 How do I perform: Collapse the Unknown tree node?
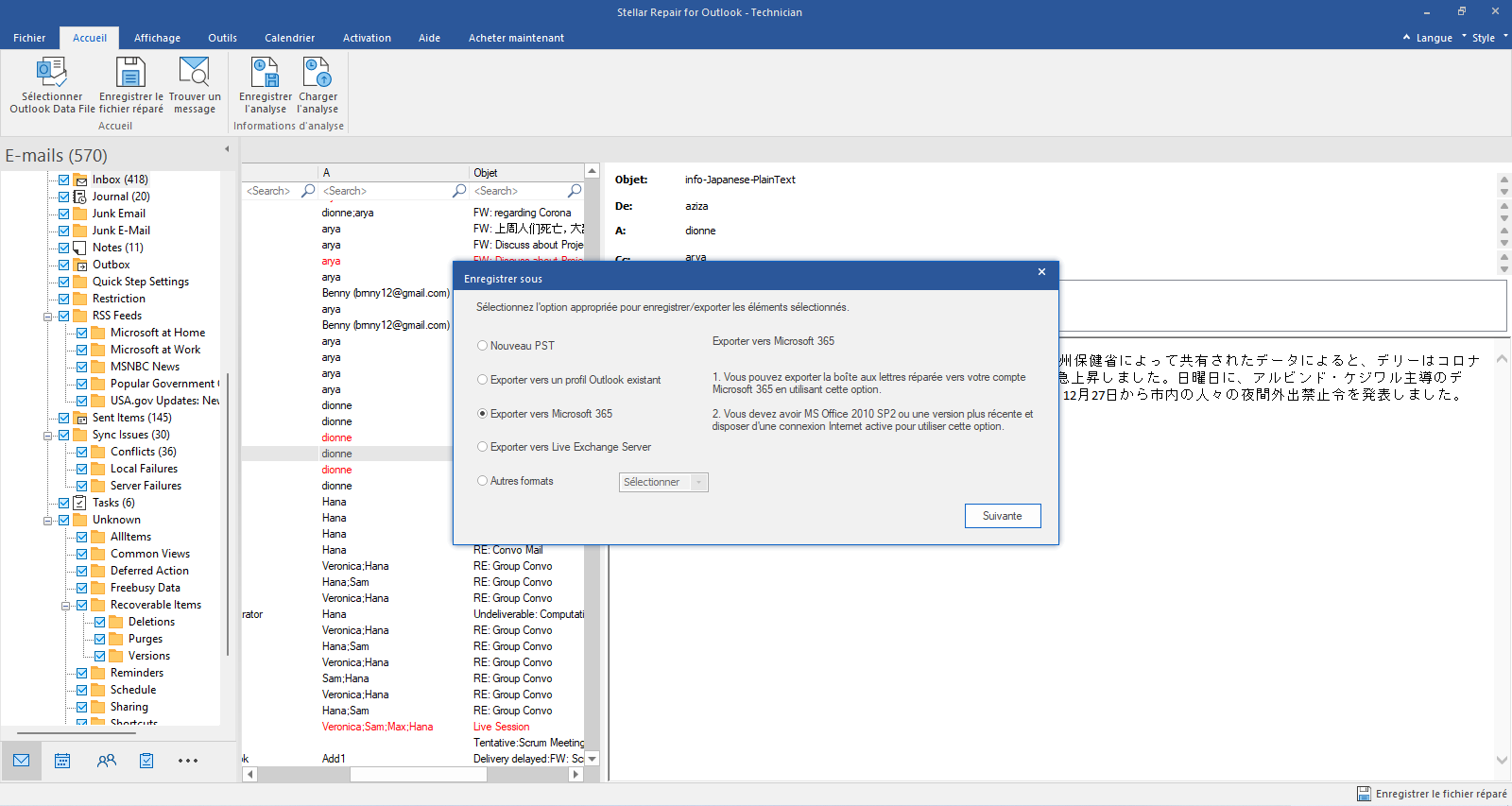[47, 521]
